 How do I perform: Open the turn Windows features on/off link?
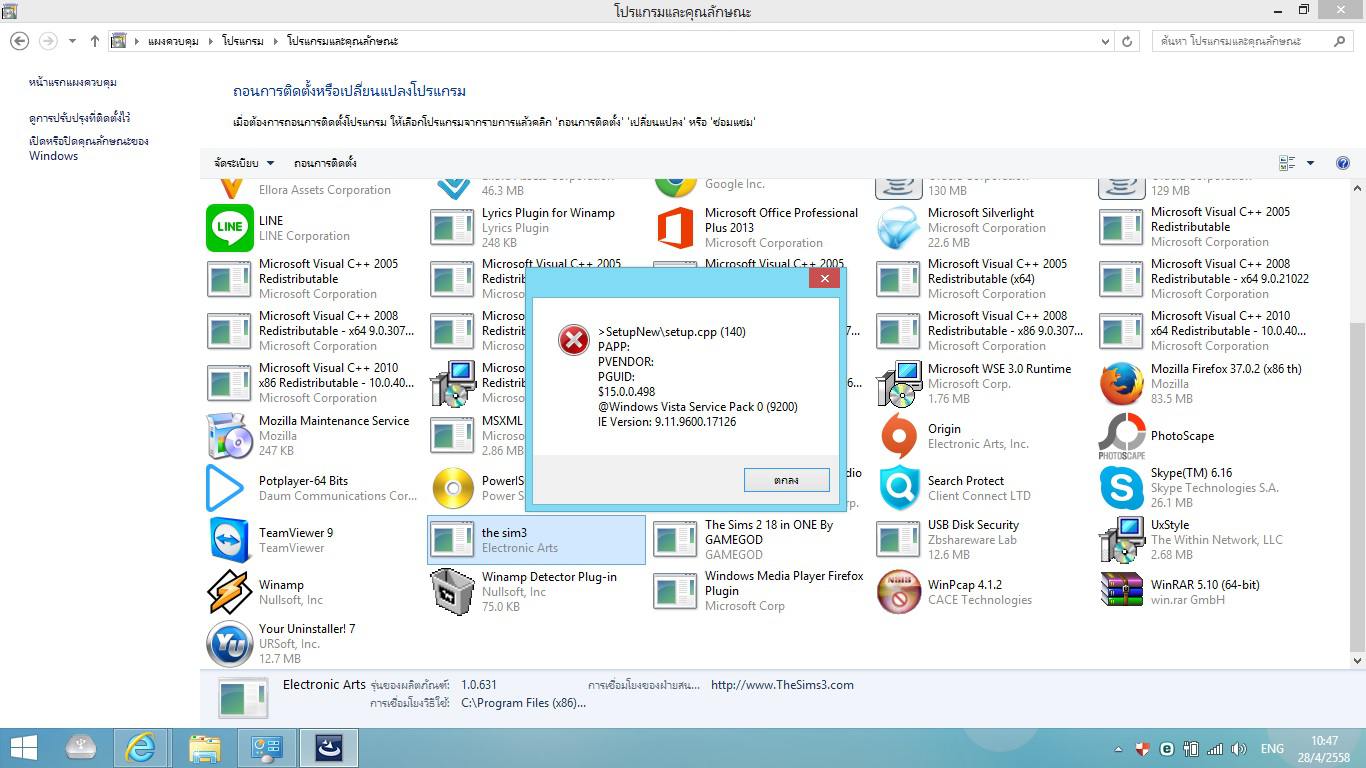coord(89,148)
